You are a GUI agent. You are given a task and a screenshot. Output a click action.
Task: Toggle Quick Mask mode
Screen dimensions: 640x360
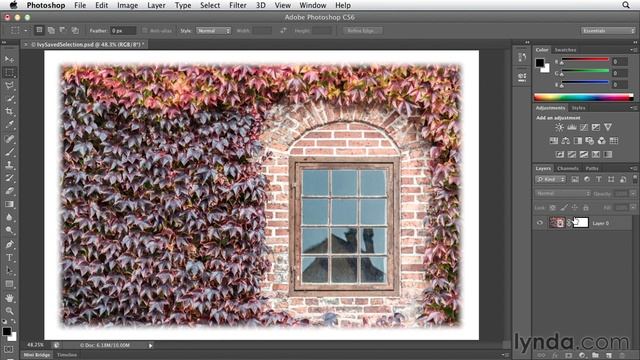tap(9, 349)
